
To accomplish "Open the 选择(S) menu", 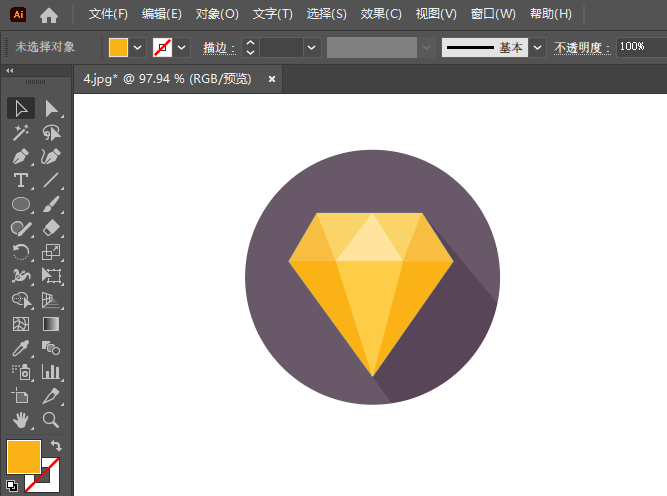I will (327, 14).
